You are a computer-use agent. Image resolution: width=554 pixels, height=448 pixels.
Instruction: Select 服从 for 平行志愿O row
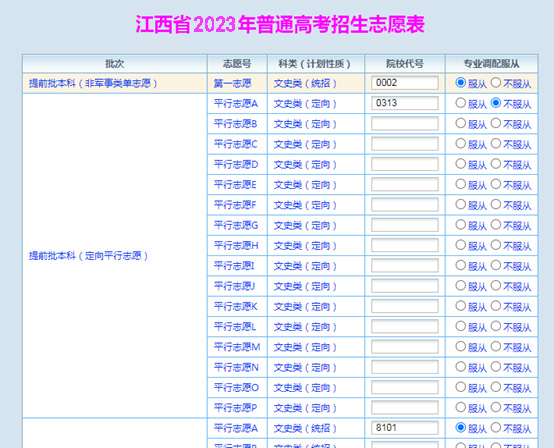coord(460,387)
